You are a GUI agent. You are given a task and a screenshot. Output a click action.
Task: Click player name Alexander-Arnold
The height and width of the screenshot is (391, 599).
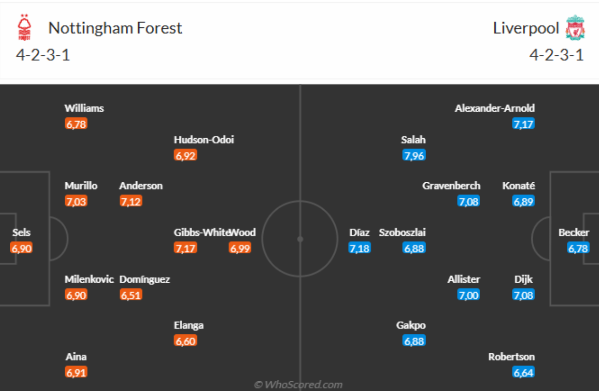(x=495, y=108)
